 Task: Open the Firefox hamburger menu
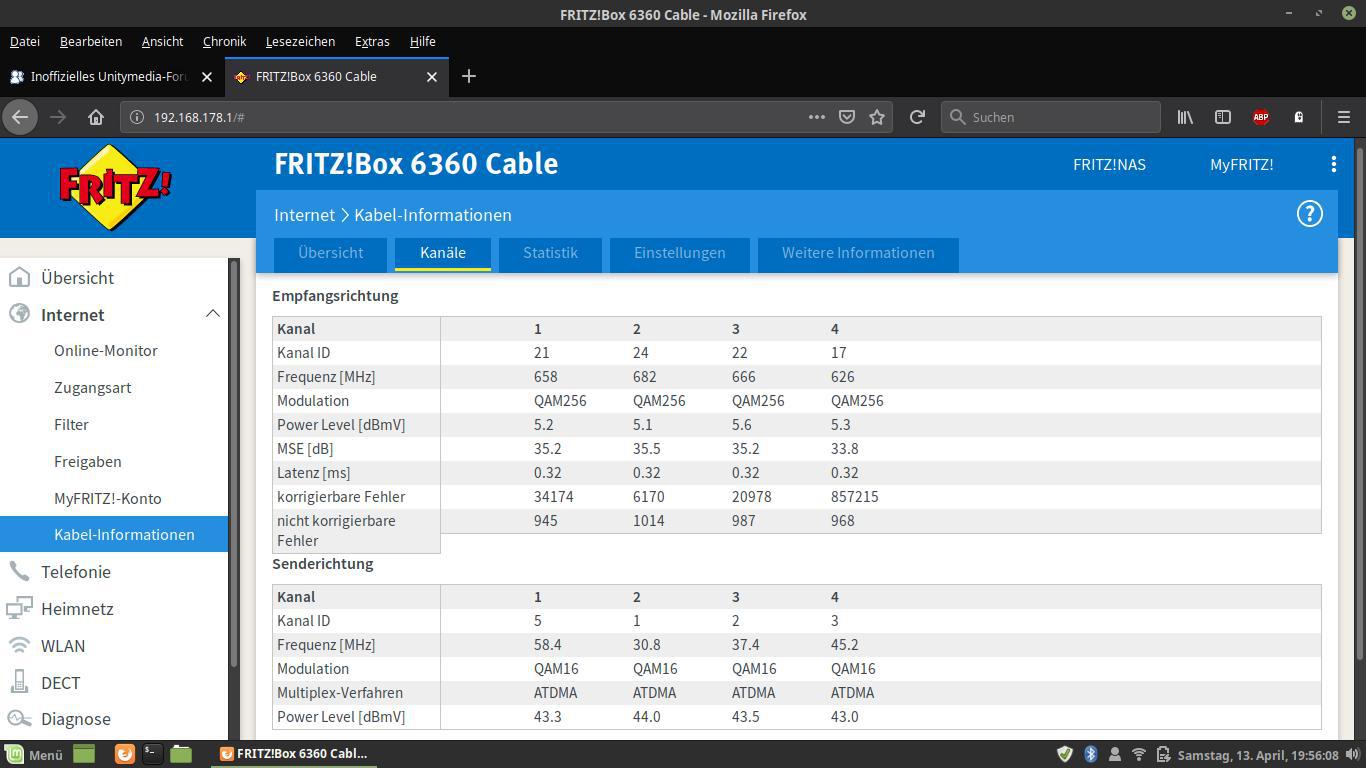(1343, 117)
